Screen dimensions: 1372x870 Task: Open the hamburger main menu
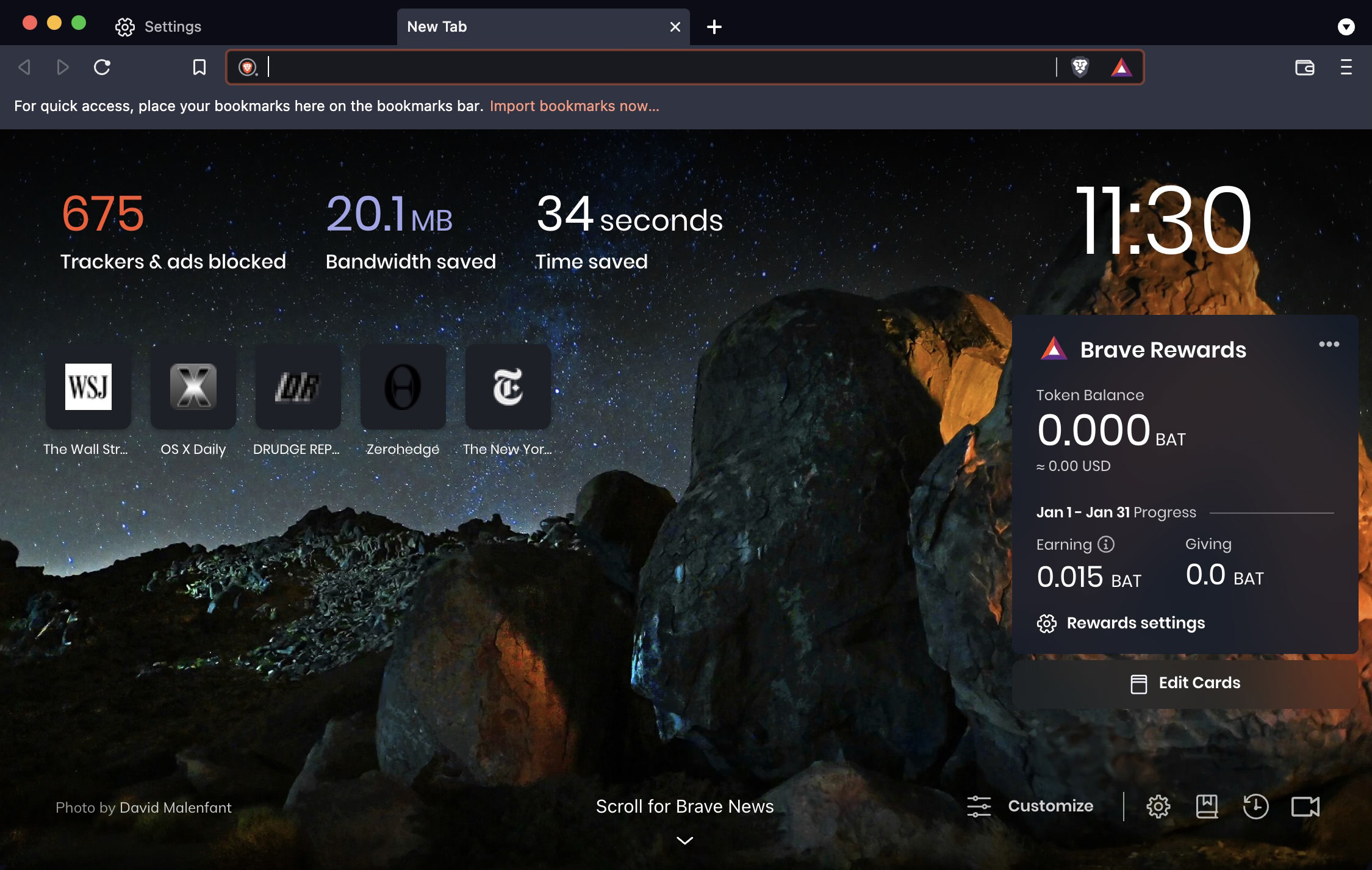pos(1346,67)
